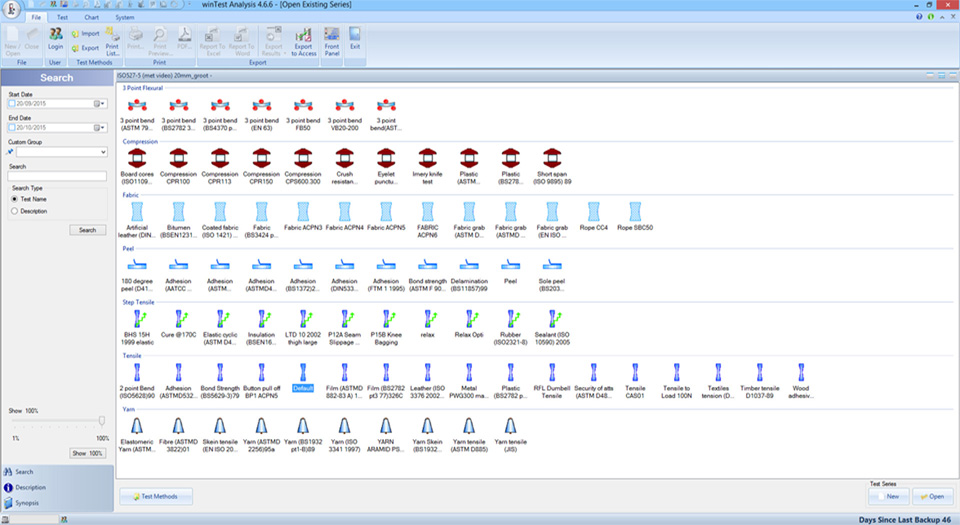Enable the Start Date checkbox
The height and width of the screenshot is (525, 960).
coord(12,103)
